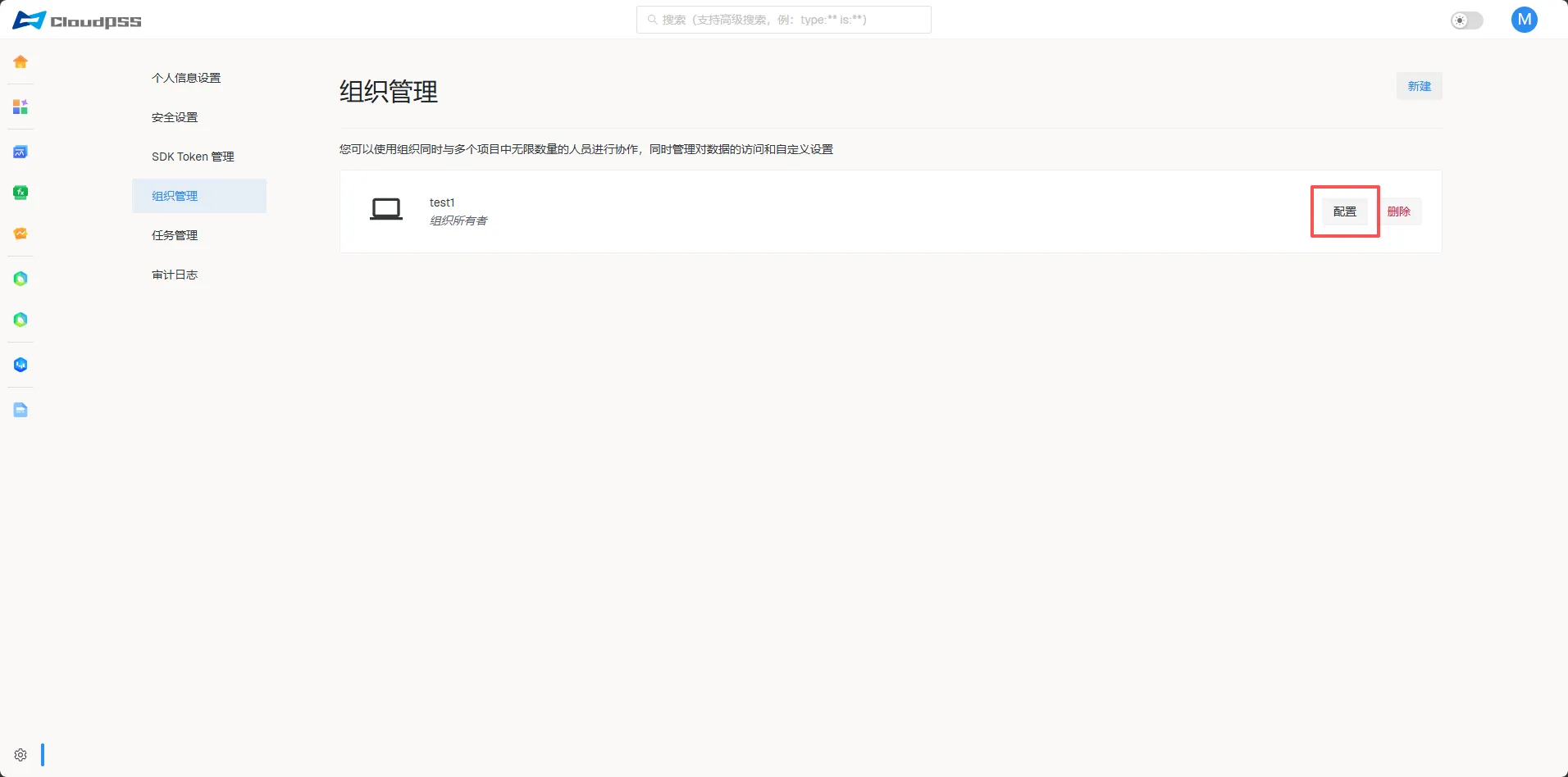Click the test1 organization name
The width and height of the screenshot is (1568, 777).
click(442, 202)
